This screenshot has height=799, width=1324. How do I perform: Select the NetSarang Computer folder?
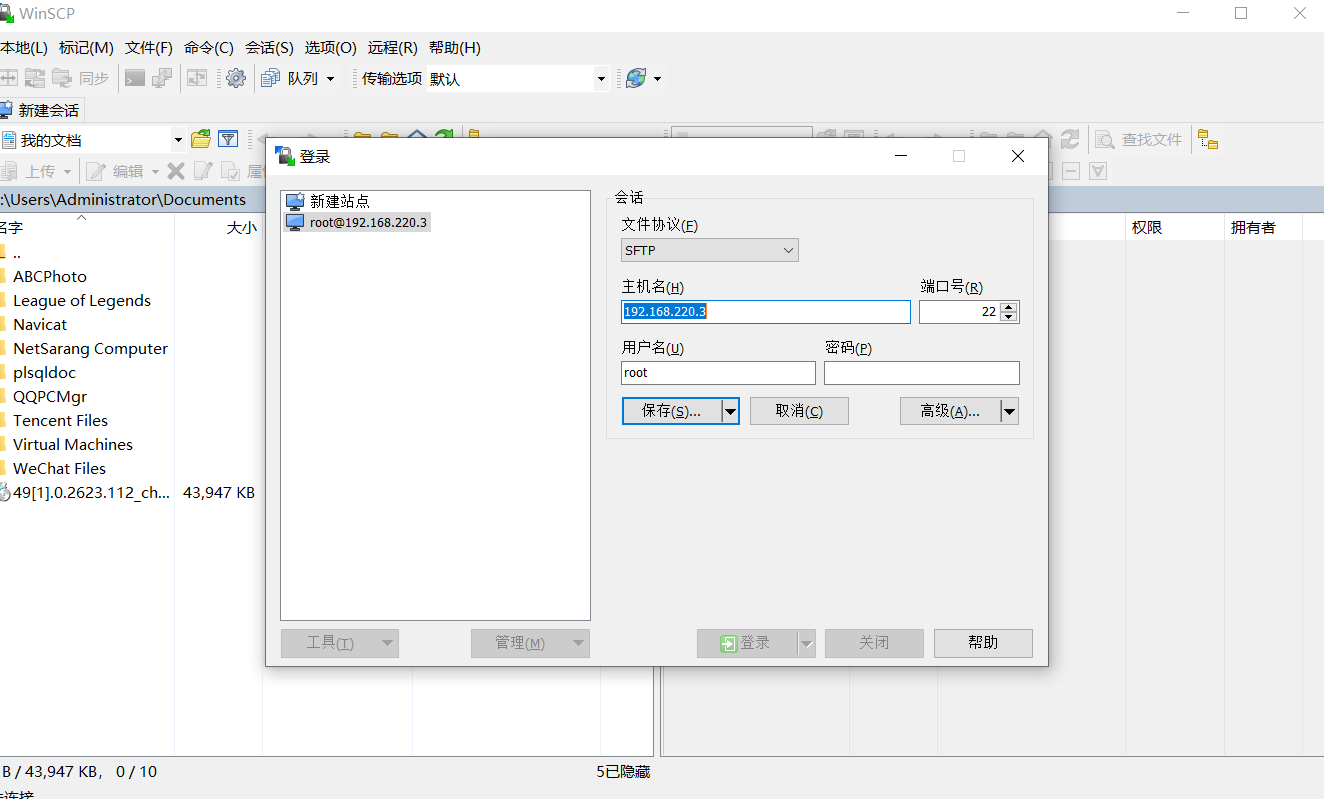tap(90, 348)
